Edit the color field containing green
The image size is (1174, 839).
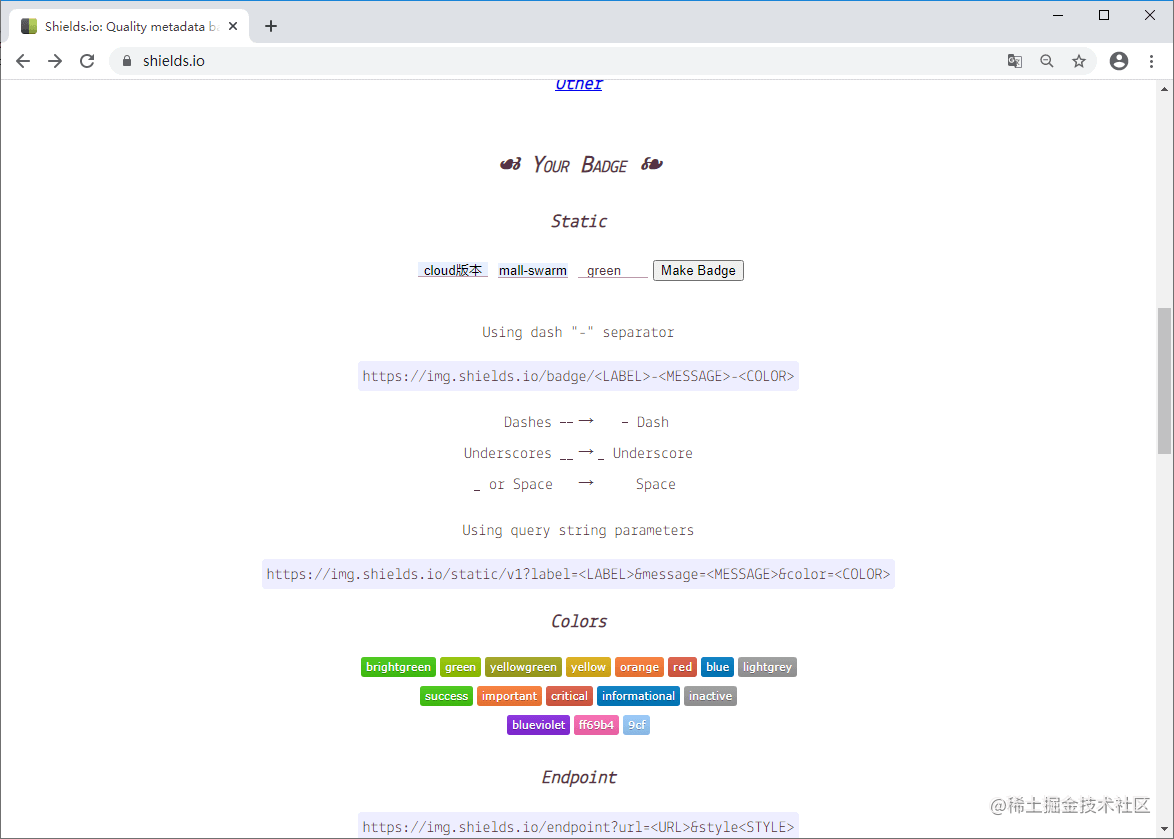(x=612, y=270)
